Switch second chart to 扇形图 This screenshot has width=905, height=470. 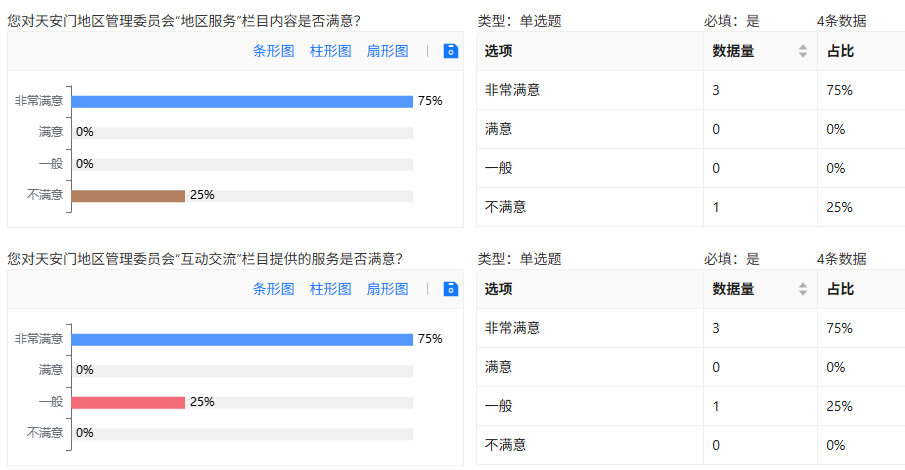[387, 289]
